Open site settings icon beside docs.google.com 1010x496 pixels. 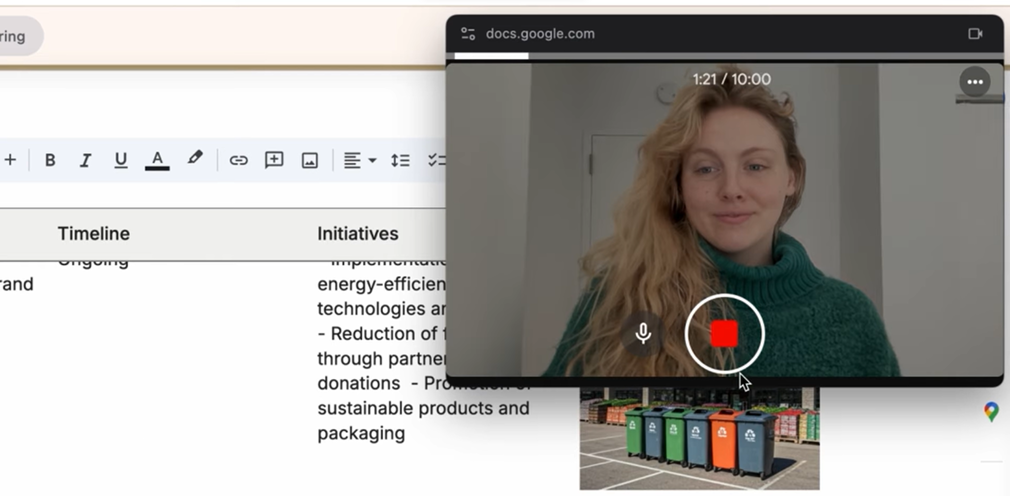click(467, 33)
